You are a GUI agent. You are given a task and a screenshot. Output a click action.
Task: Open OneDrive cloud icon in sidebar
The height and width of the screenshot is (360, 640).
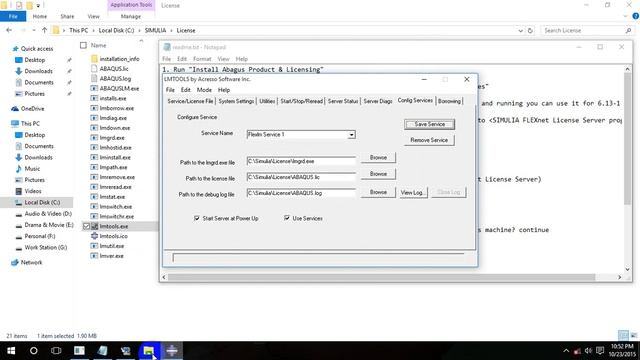click(x=15, y=109)
